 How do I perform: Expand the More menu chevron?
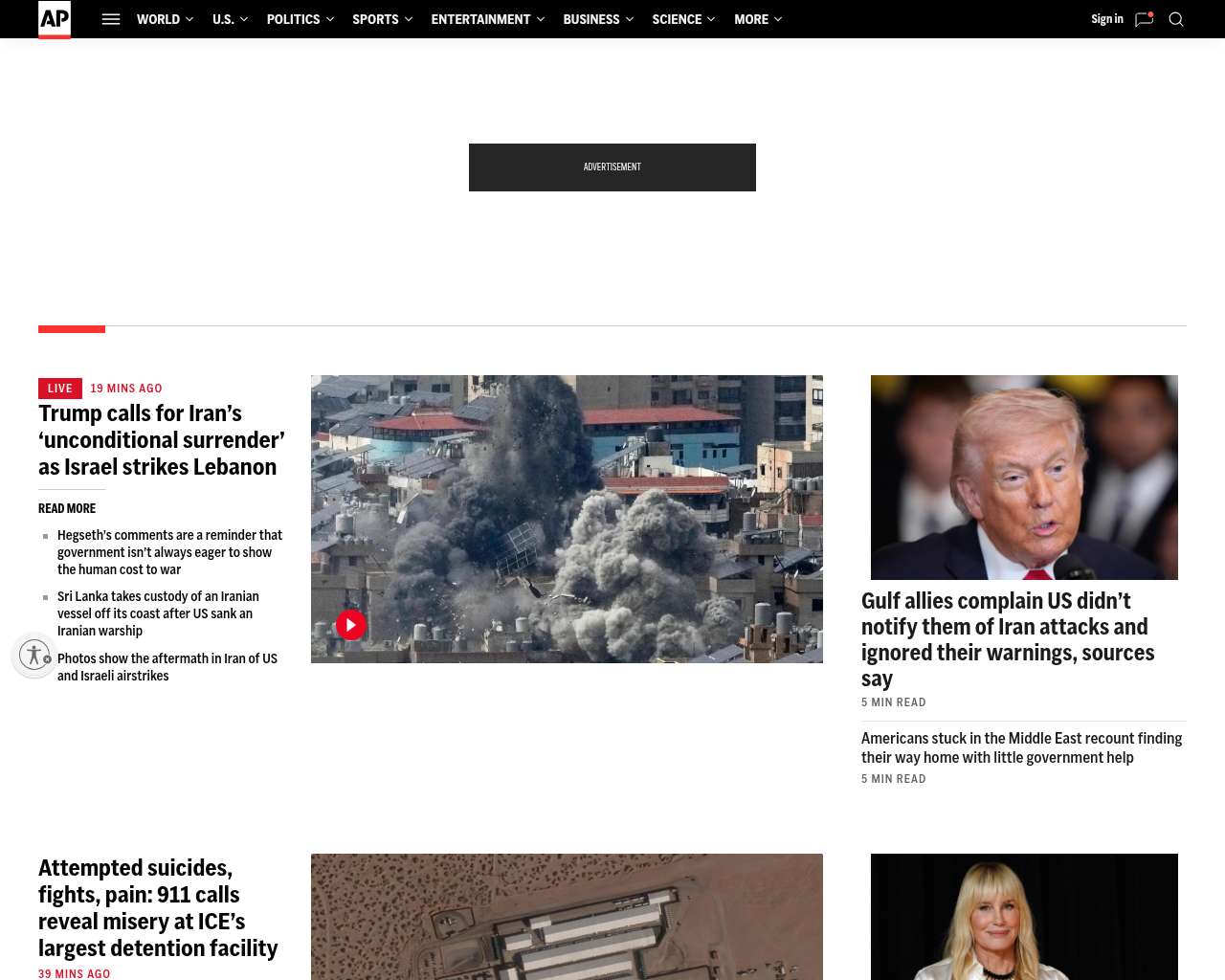[x=778, y=19]
